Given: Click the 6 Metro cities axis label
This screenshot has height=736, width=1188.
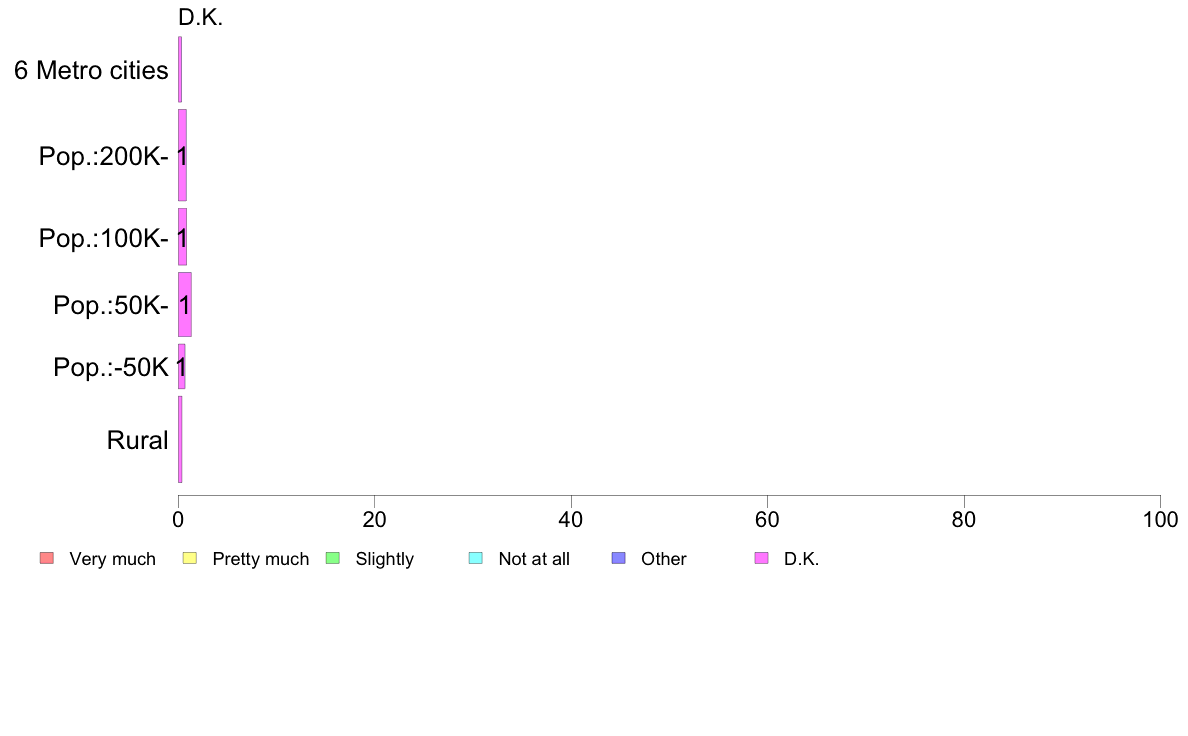Looking at the screenshot, I should coord(91,70).
